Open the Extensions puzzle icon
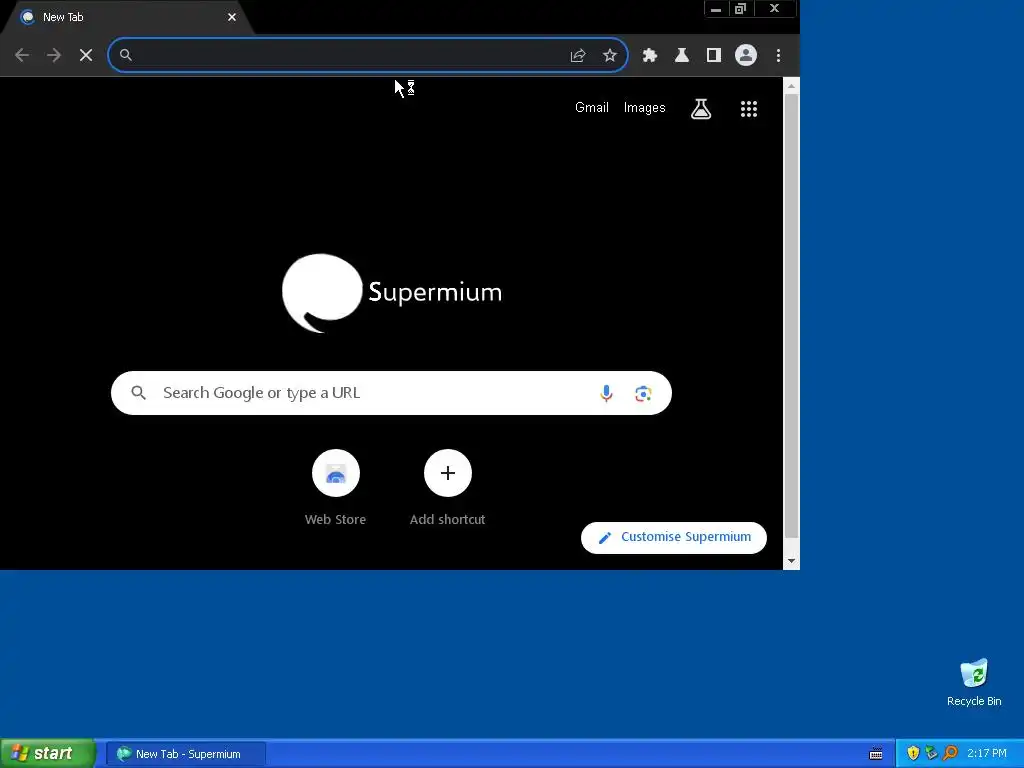Image resolution: width=1024 pixels, height=768 pixels. pos(649,56)
